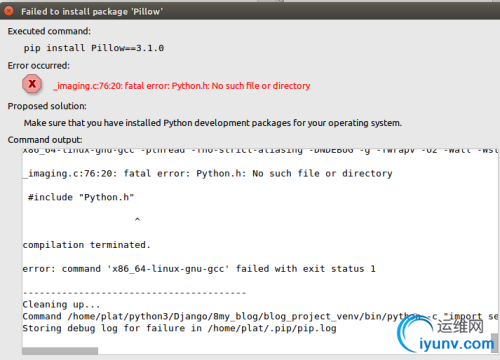This screenshot has height=360, width=500.
Task: Click the Python development packages suggestion text
Action: 213,123
